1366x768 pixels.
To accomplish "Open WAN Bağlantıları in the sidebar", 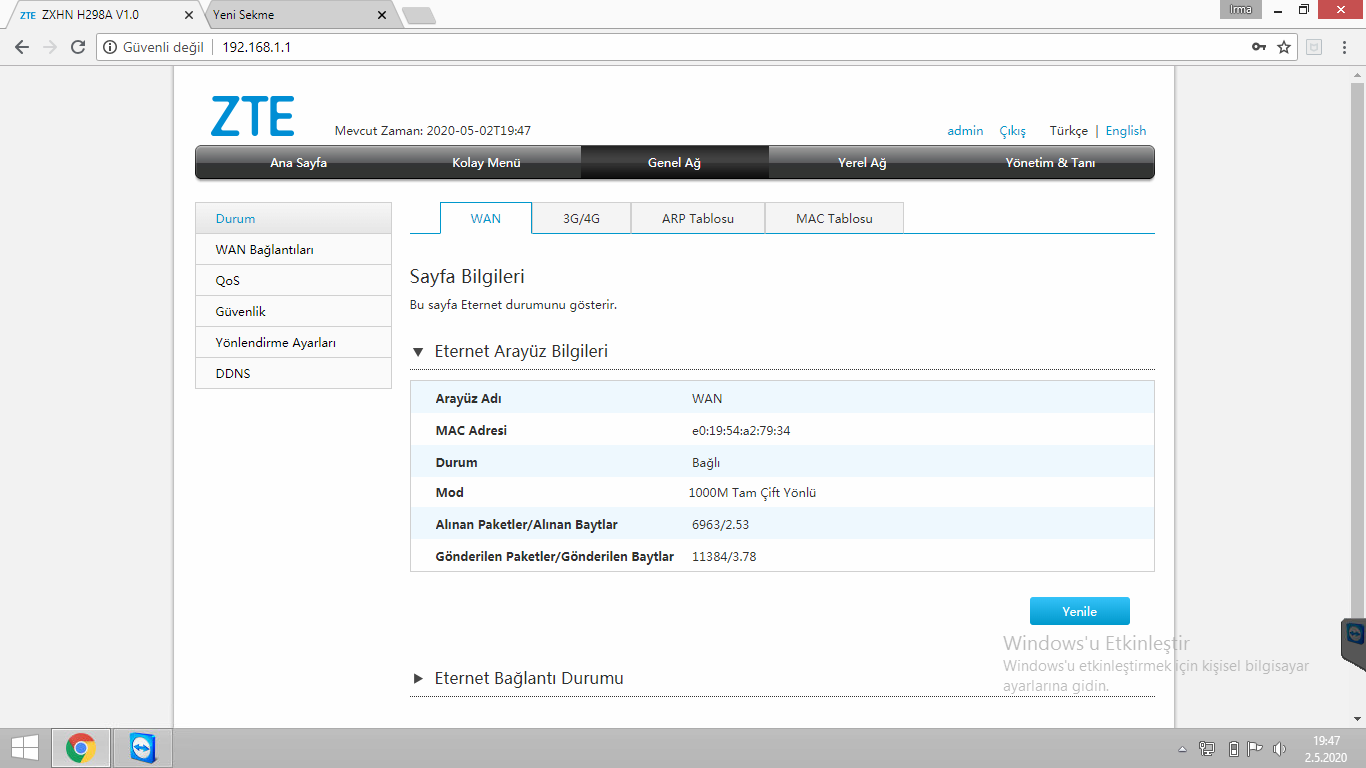I will pos(293,250).
